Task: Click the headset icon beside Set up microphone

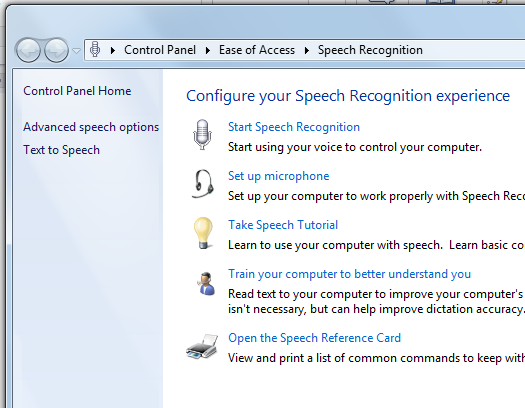Action: click(203, 184)
